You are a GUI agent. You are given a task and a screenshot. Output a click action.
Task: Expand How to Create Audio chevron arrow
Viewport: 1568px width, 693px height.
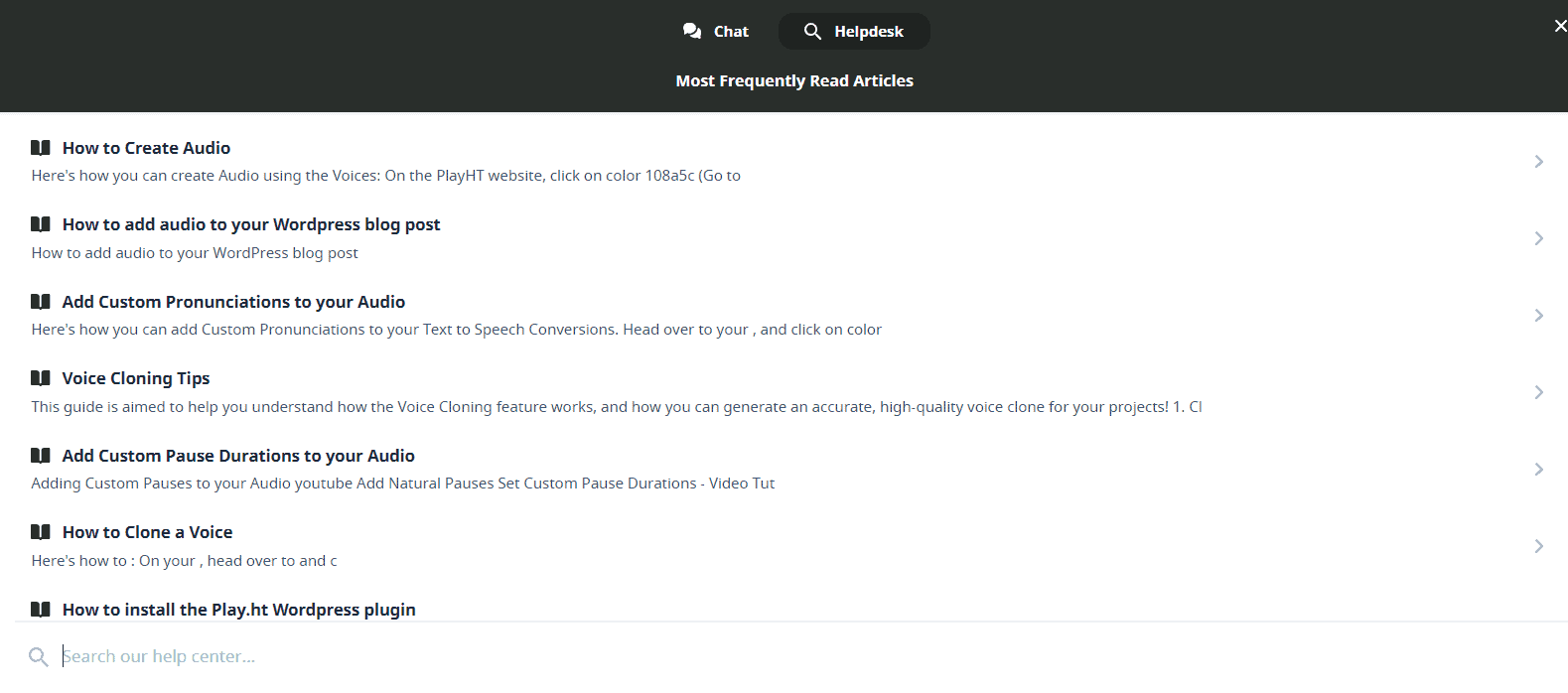(x=1538, y=162)
